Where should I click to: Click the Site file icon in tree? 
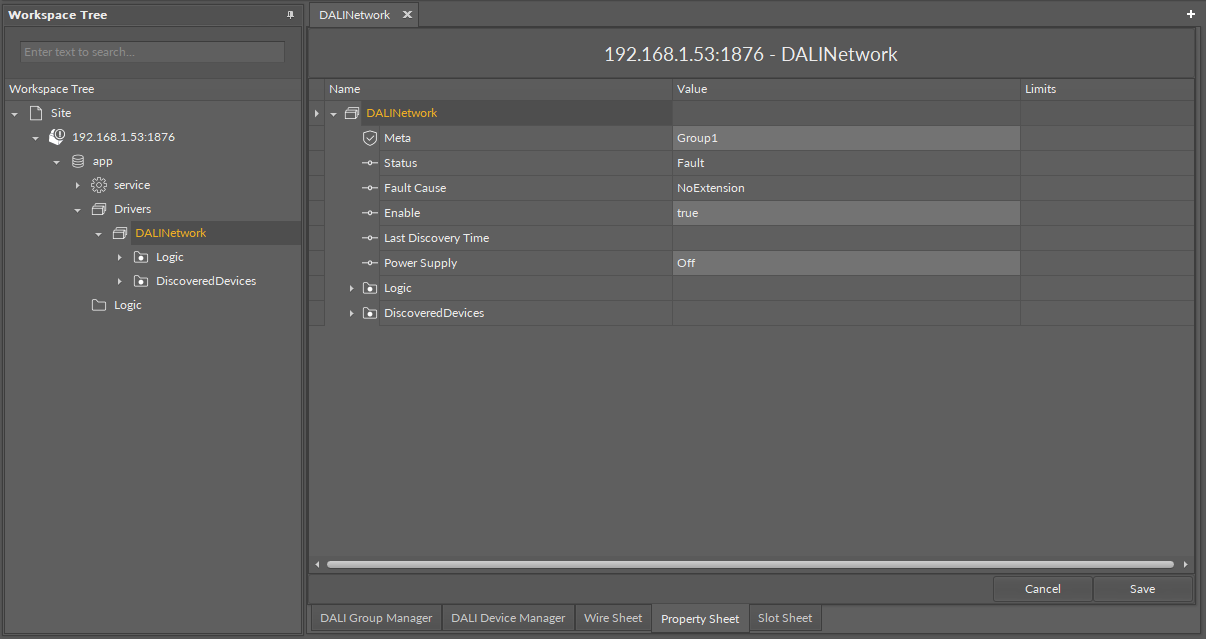point(36,113)
